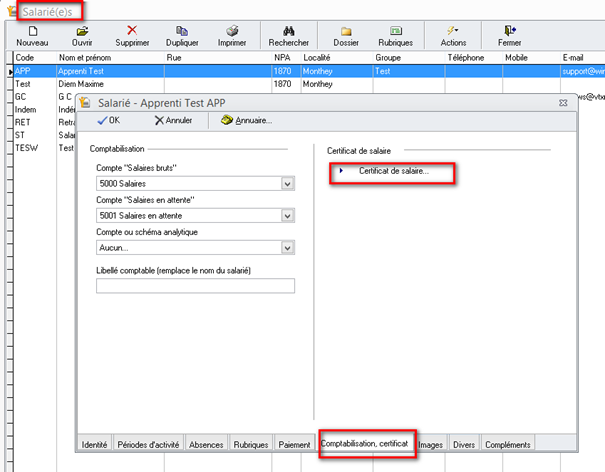
Task: Click the Libellé comptable text field
Action: pyautogui.click(x=195, y=286)
